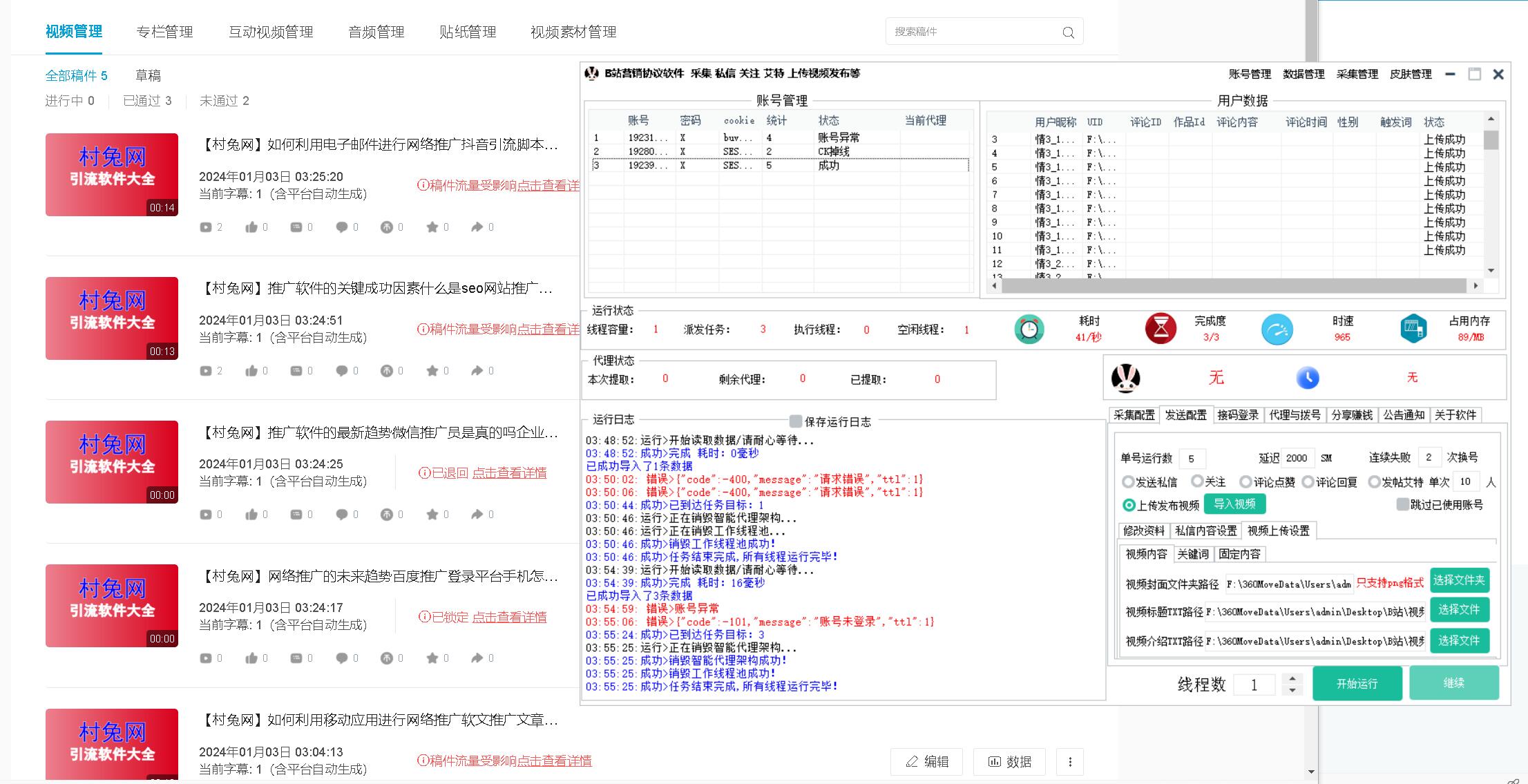Click the blue speedometer speed icon

pyautogui.click(x=1277, y=329)
